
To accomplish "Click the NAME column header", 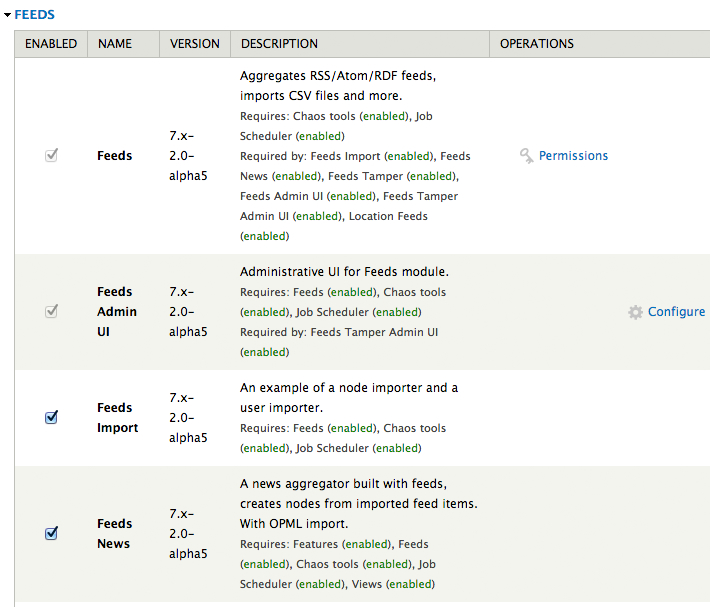I will point(114,44).
